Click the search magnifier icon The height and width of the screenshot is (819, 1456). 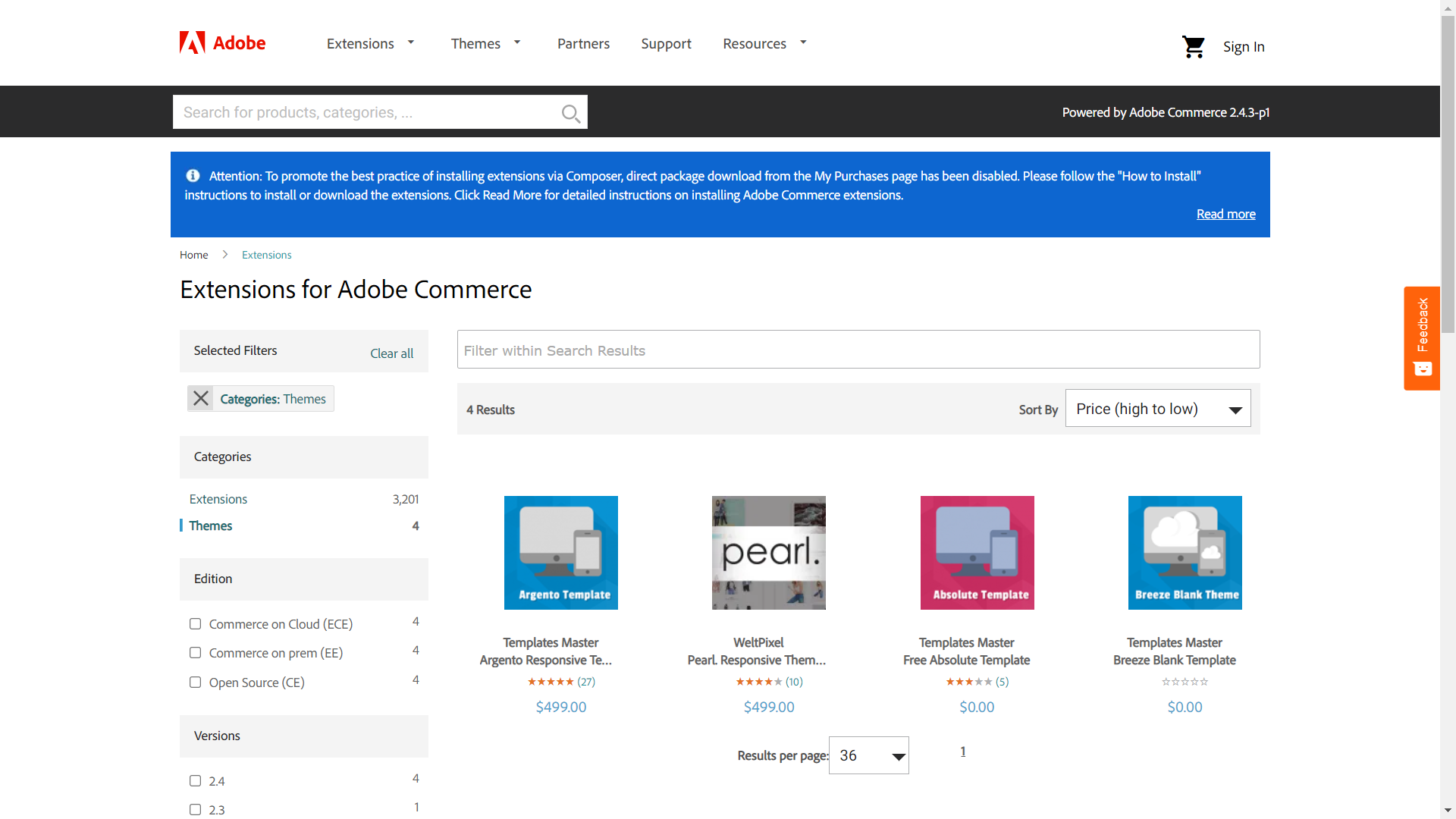(x=570, y=113)
